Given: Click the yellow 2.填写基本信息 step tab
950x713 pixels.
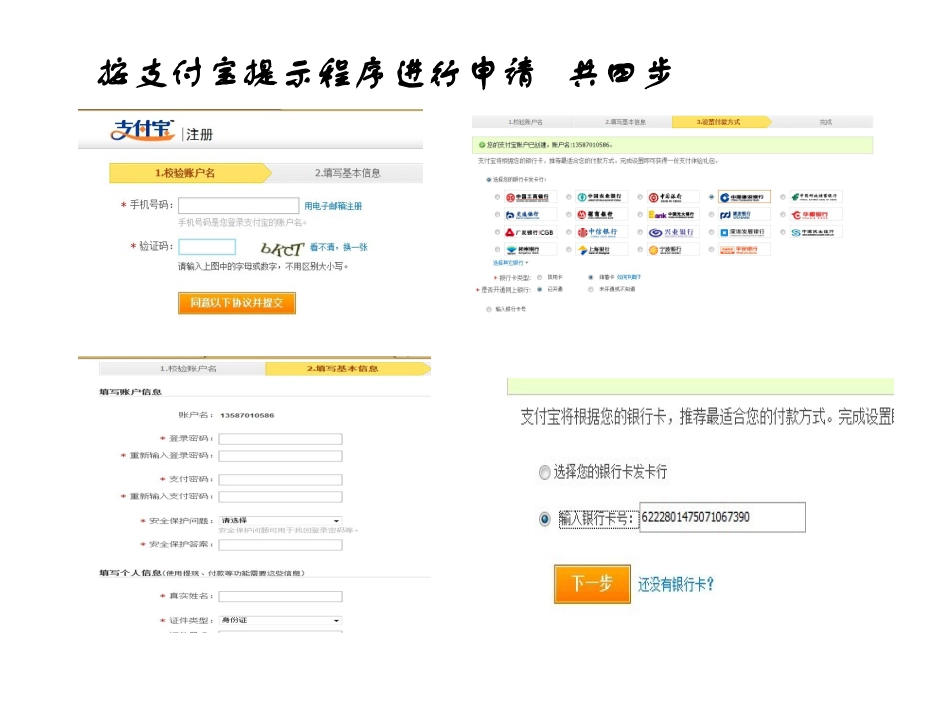Looking at the screenshot, I should point(347,368).
